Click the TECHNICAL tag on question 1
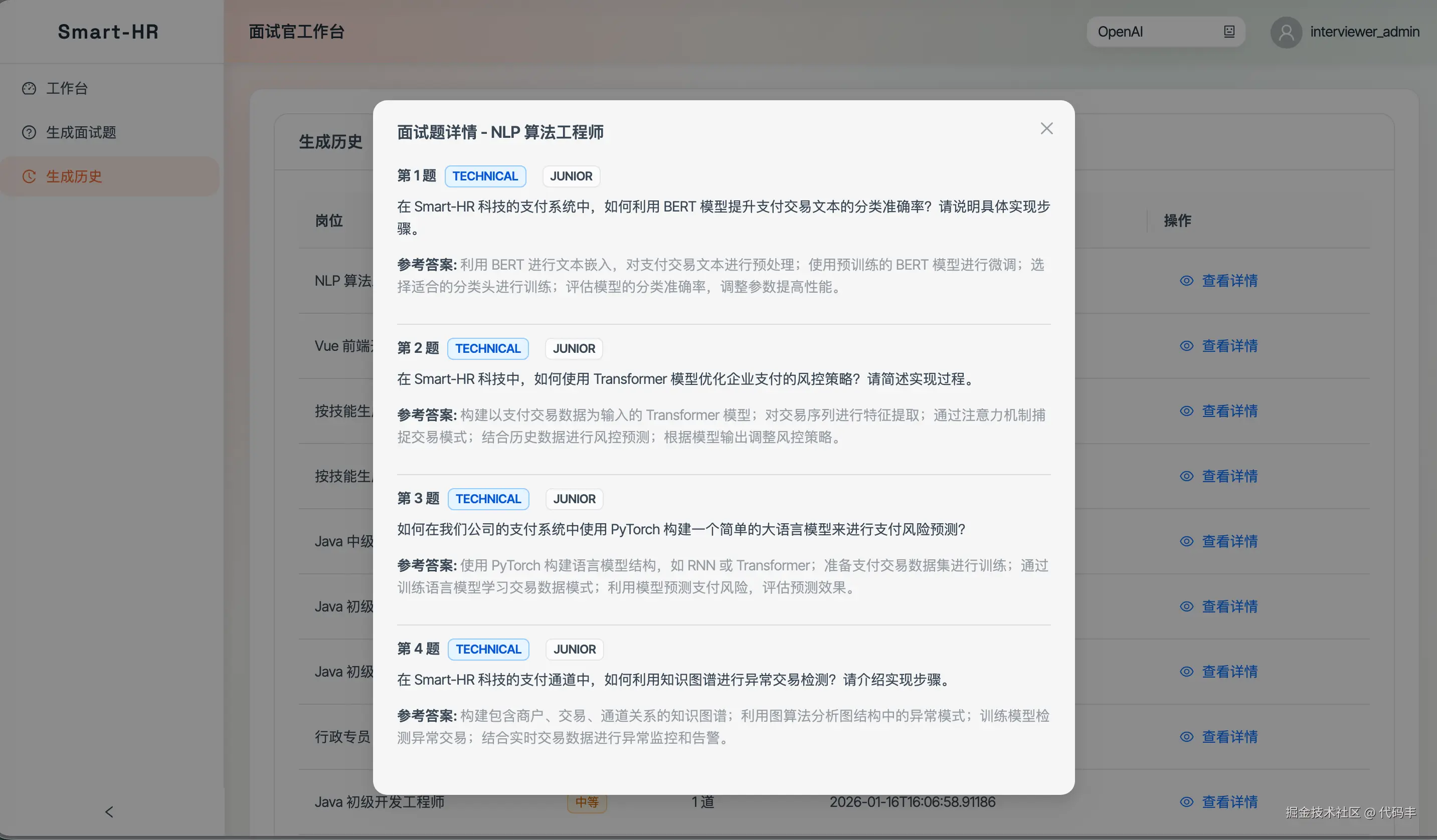This screenshot has height=840, width=1437. pos(485,176)
